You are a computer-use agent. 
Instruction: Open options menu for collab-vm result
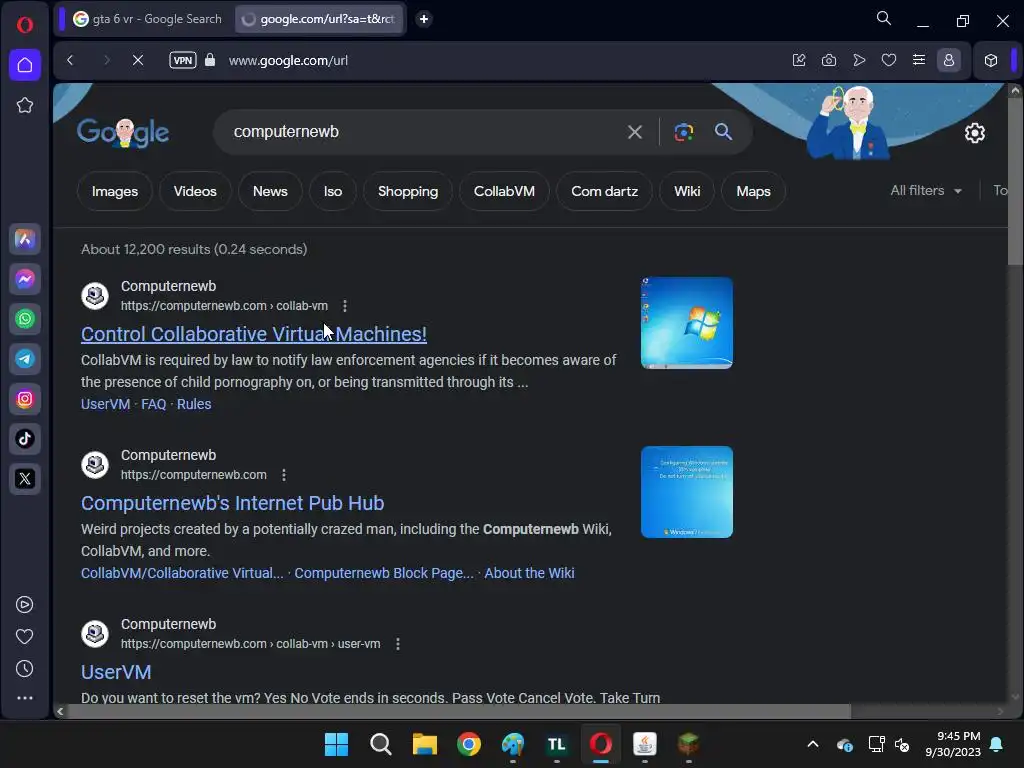point(345,306)
